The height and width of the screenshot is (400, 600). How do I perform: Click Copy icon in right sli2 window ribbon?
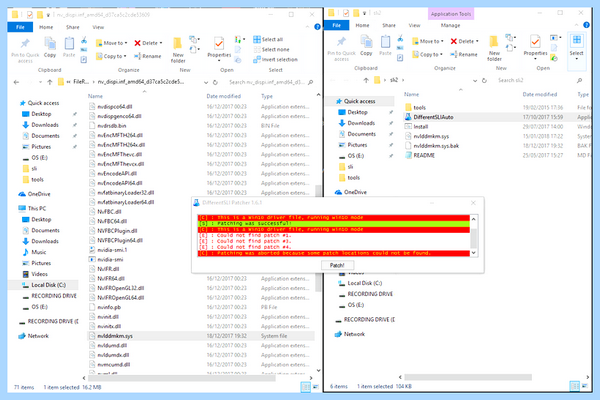pos(366,41)
